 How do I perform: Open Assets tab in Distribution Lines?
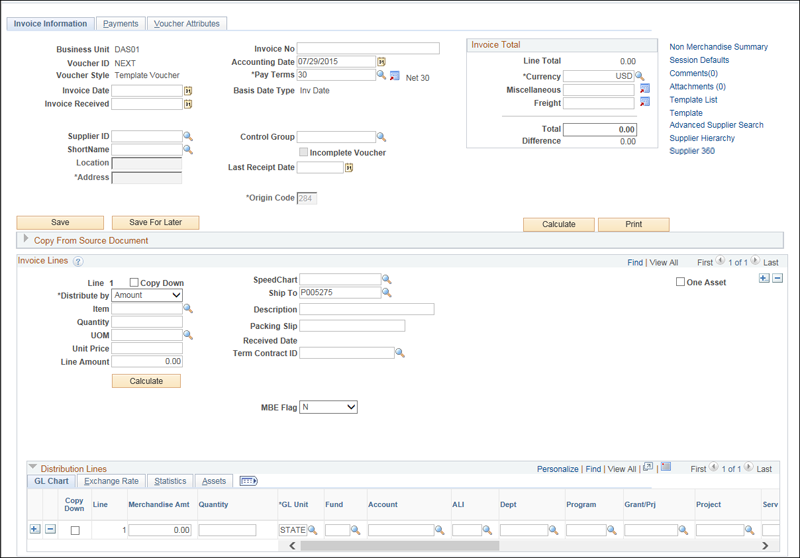[214, 481]
